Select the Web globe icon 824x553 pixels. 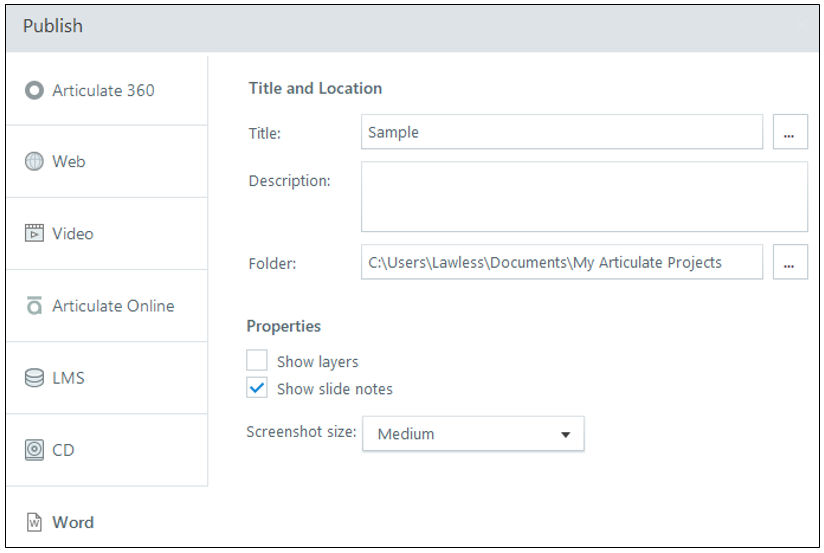coord(34,161)
